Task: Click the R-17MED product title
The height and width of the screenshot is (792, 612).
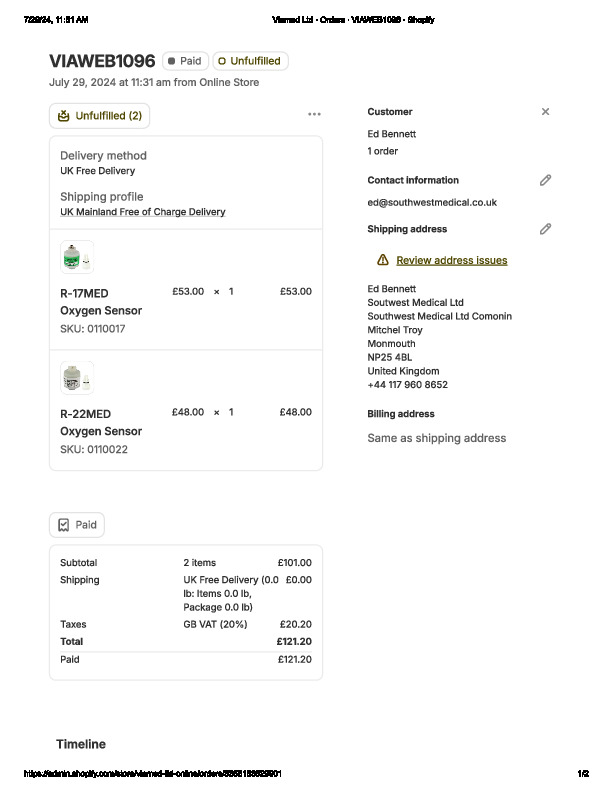Action: coord(84,293)
